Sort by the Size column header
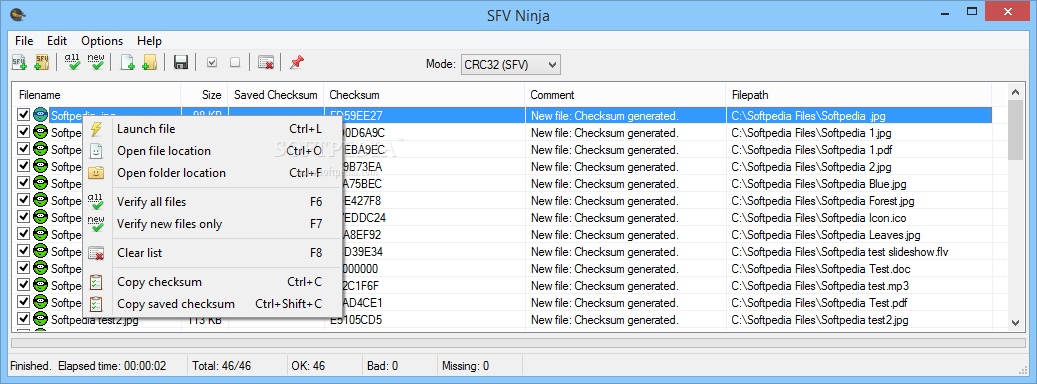The image size is (1037, 384). (204, 95)
